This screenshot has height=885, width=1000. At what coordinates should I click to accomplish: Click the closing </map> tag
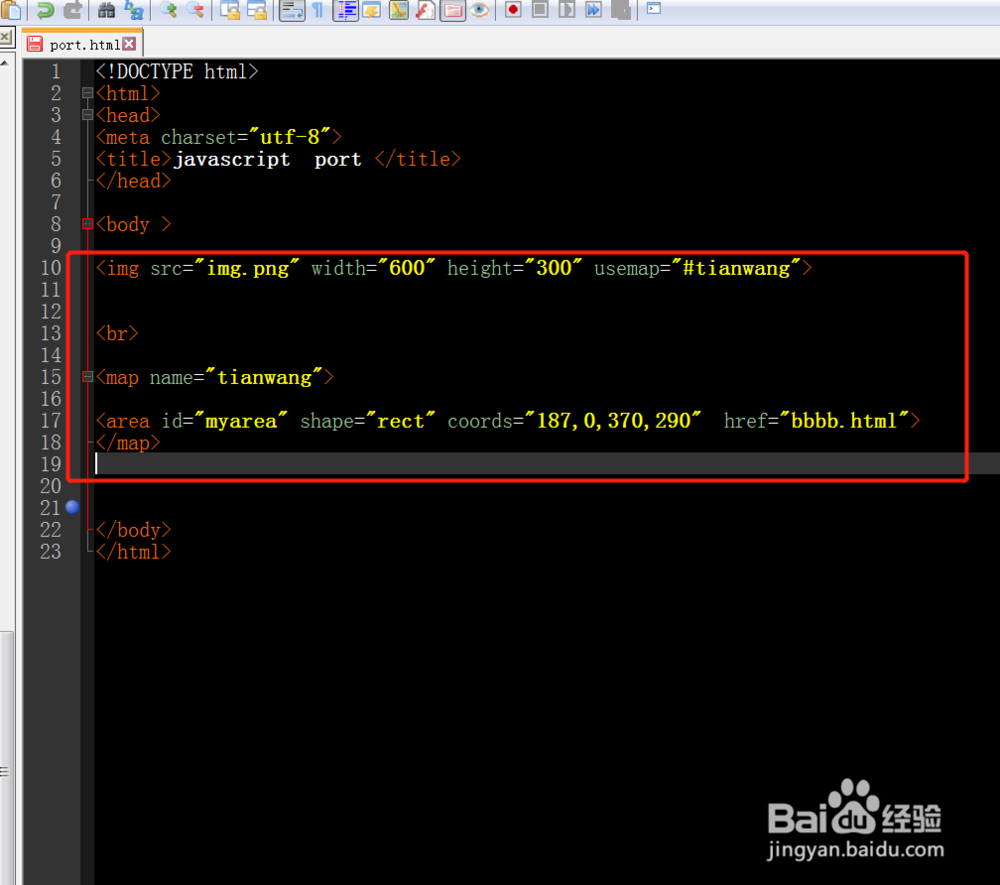coord(128,442)
